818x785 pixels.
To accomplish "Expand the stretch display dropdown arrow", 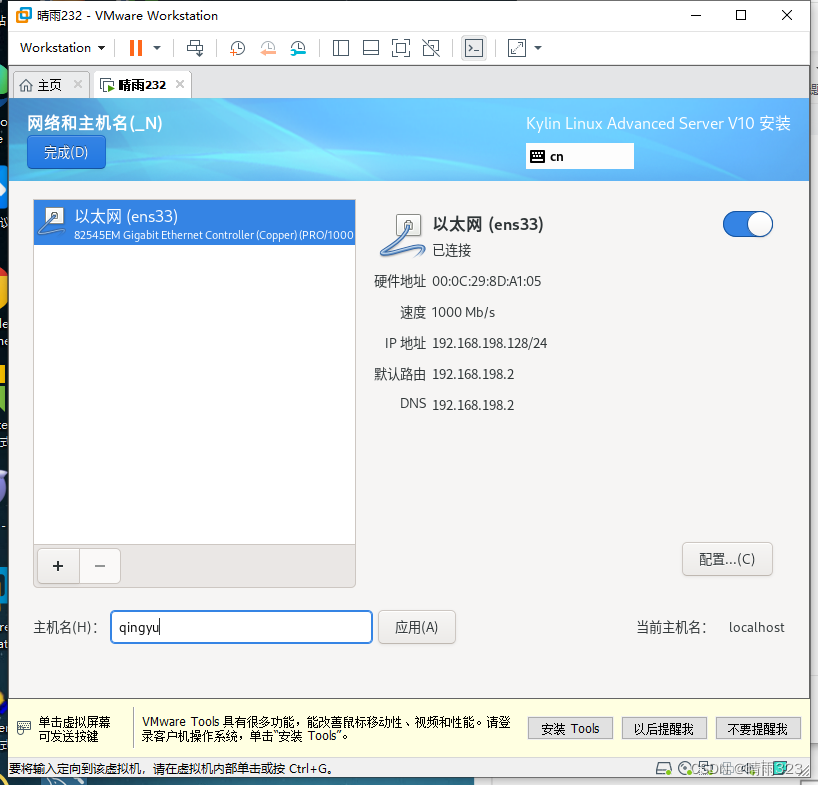I will 538,48.
